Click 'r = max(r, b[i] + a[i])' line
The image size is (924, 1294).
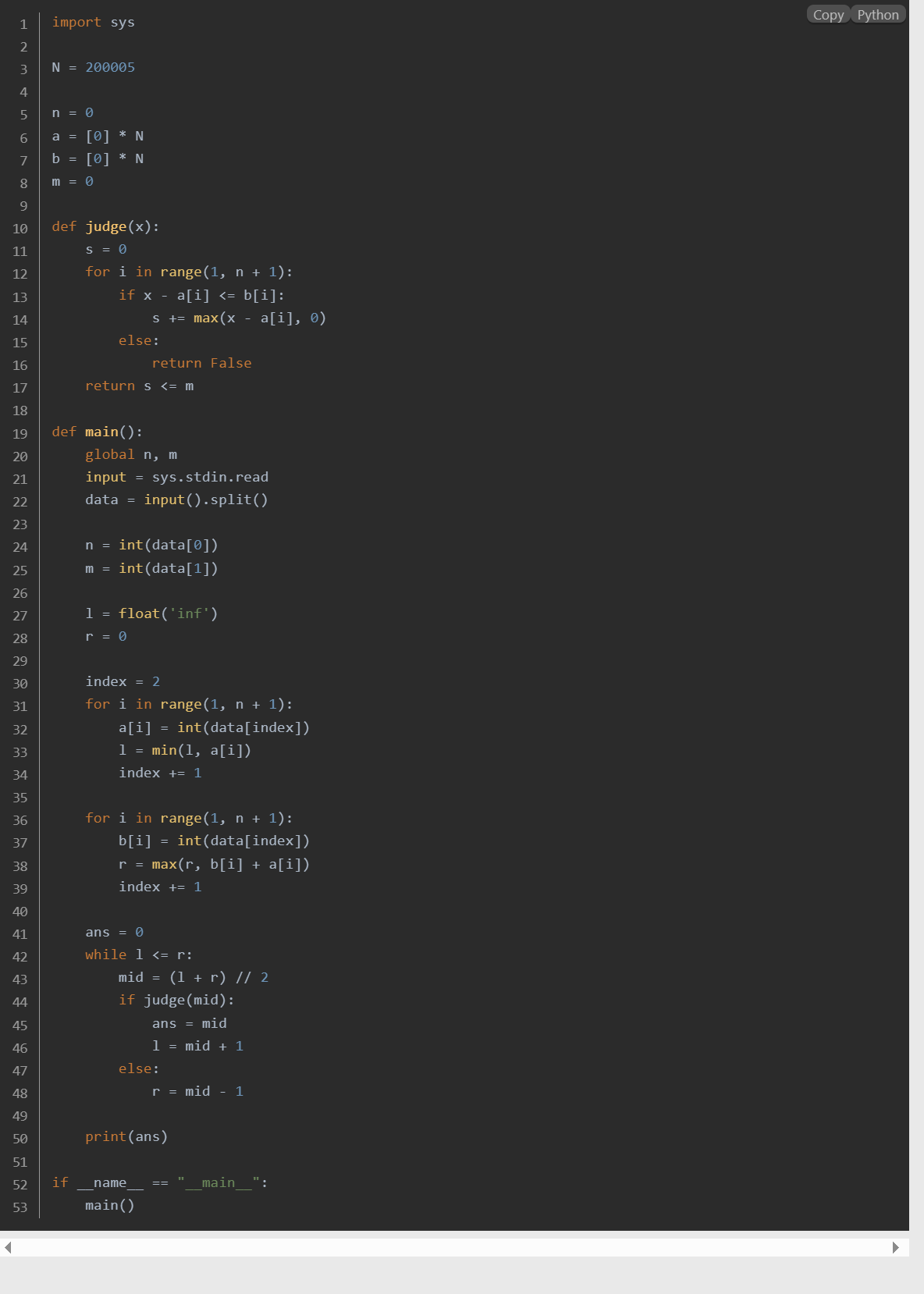pyautogui.click(x=214, y=864)
